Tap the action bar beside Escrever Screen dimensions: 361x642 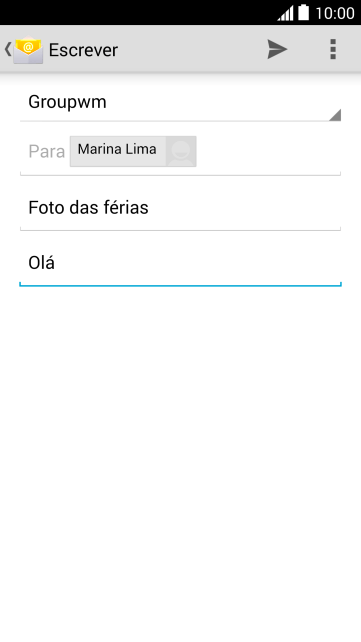188,50
